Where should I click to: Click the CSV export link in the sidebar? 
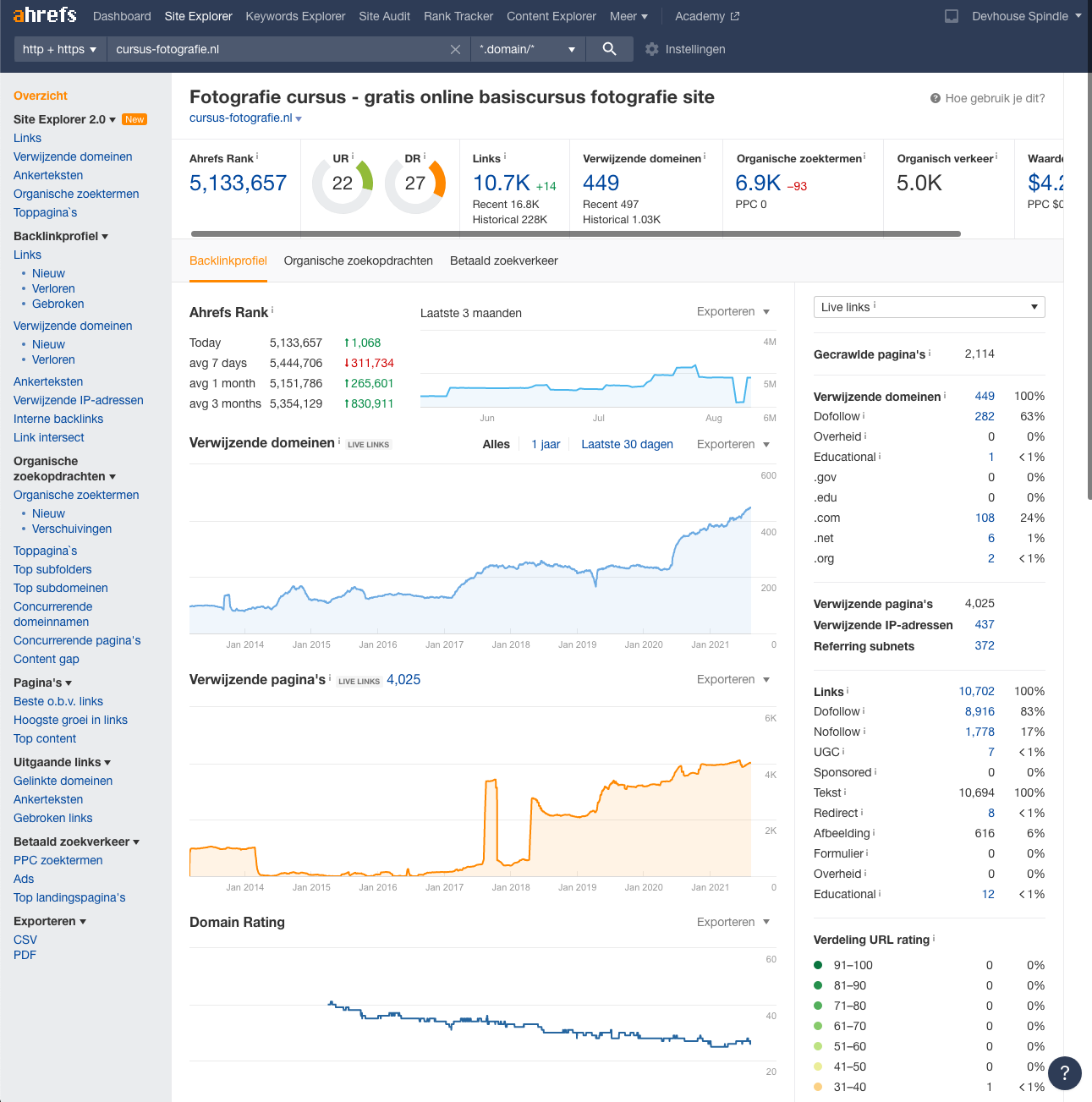click(x=25, y=940)
